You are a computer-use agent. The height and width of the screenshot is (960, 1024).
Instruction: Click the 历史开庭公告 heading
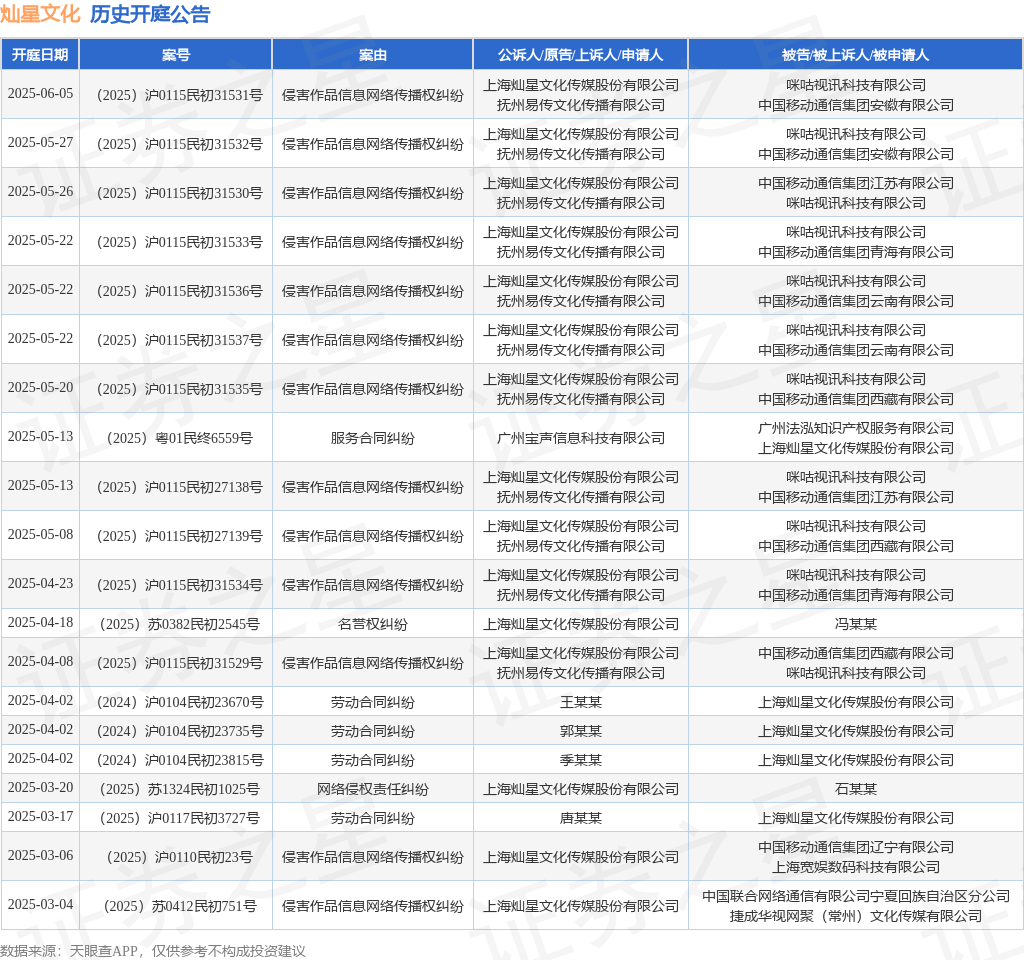(x=150, y=14)
